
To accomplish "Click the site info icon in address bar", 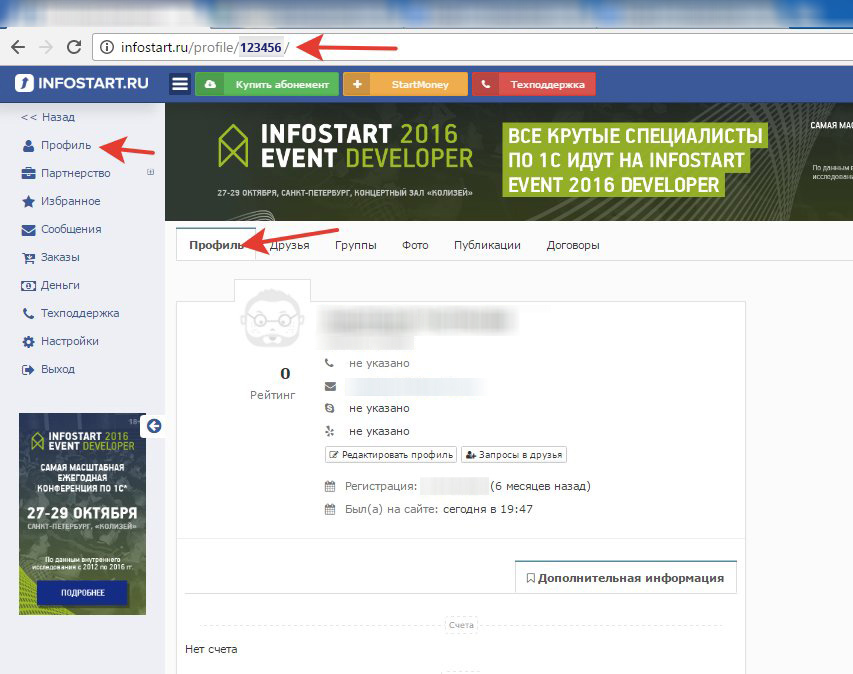I will click(107, 47).
